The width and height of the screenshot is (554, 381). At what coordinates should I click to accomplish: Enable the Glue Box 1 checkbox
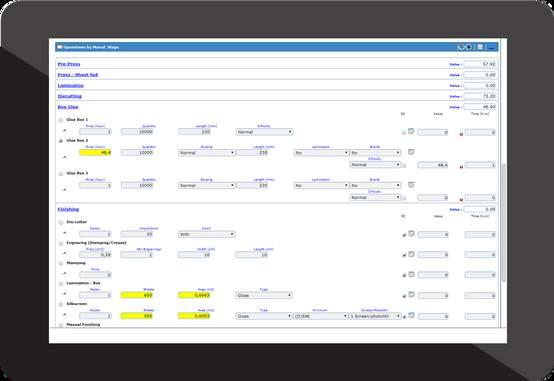click(61, 121)
